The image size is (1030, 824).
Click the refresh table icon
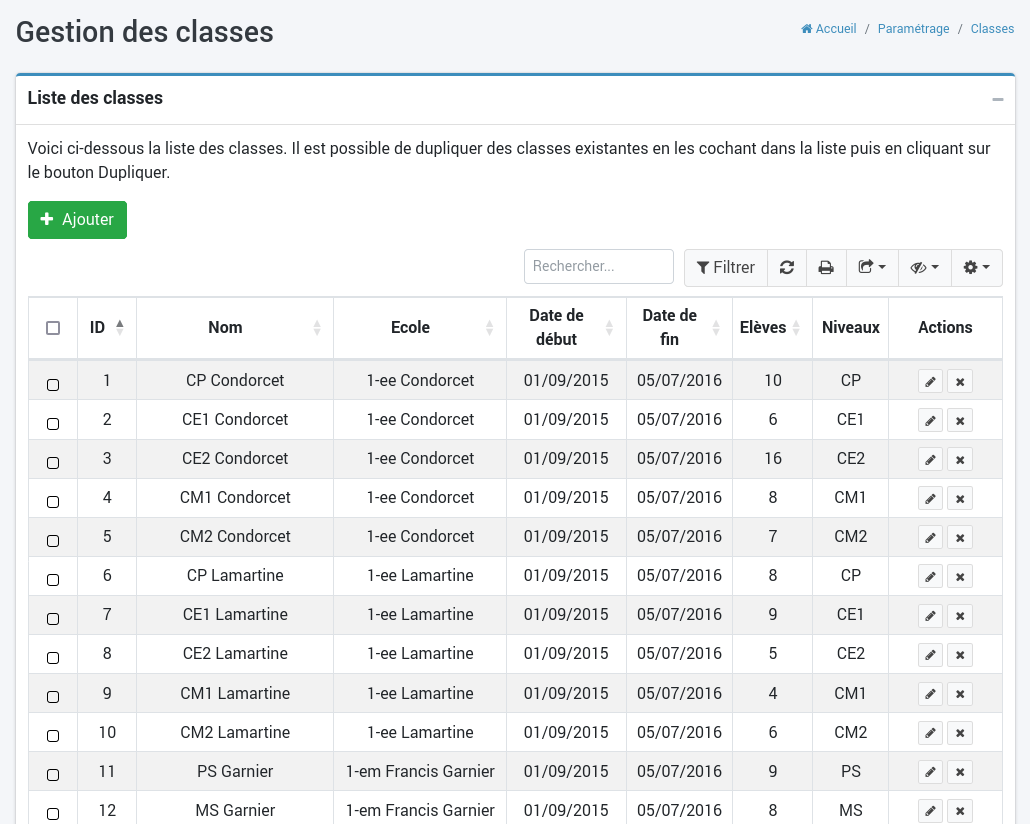(x=787, y=267)
